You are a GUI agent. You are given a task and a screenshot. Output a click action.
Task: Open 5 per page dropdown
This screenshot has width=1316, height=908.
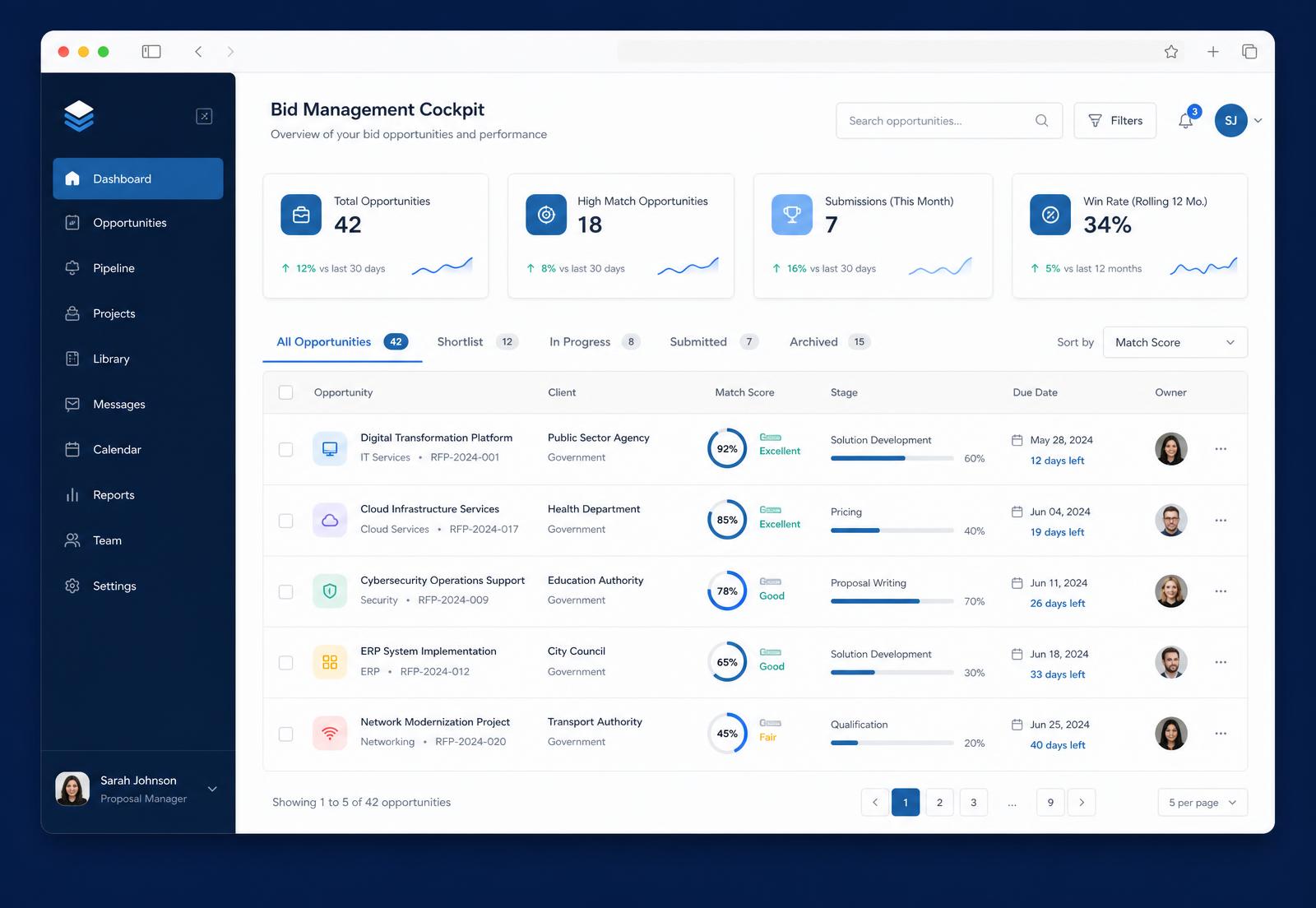click(x=1202, y=803)
